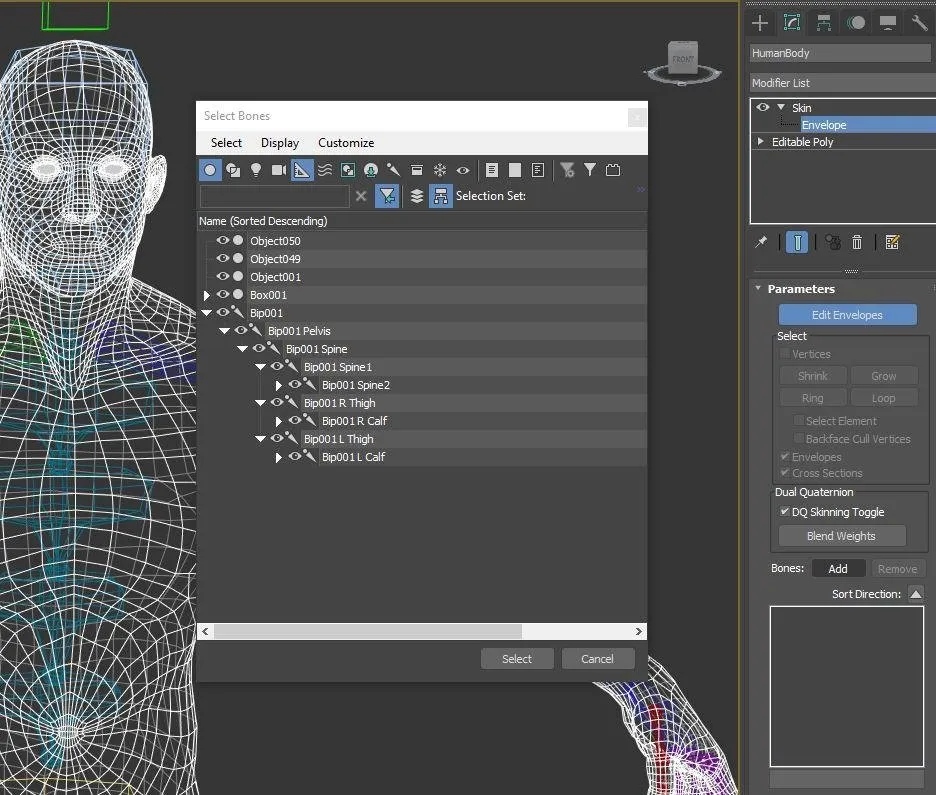Click Select Invert icon in dialog toolbar
Viewport: 936px width, 795px height.
click(538, 170)
